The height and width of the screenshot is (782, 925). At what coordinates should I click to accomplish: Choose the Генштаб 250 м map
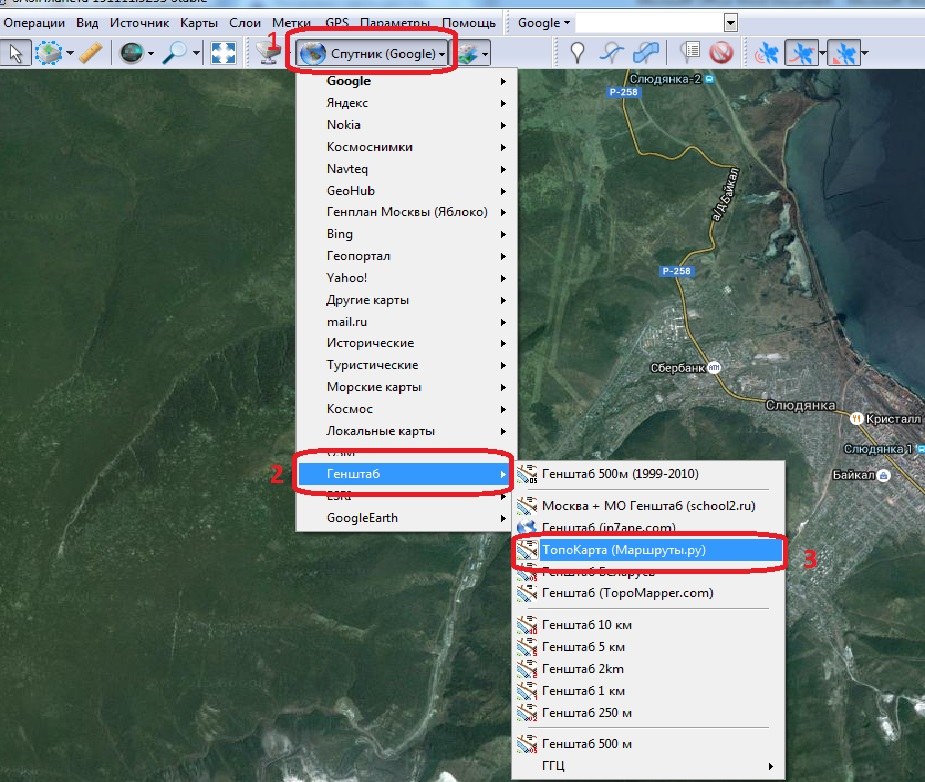648,713
